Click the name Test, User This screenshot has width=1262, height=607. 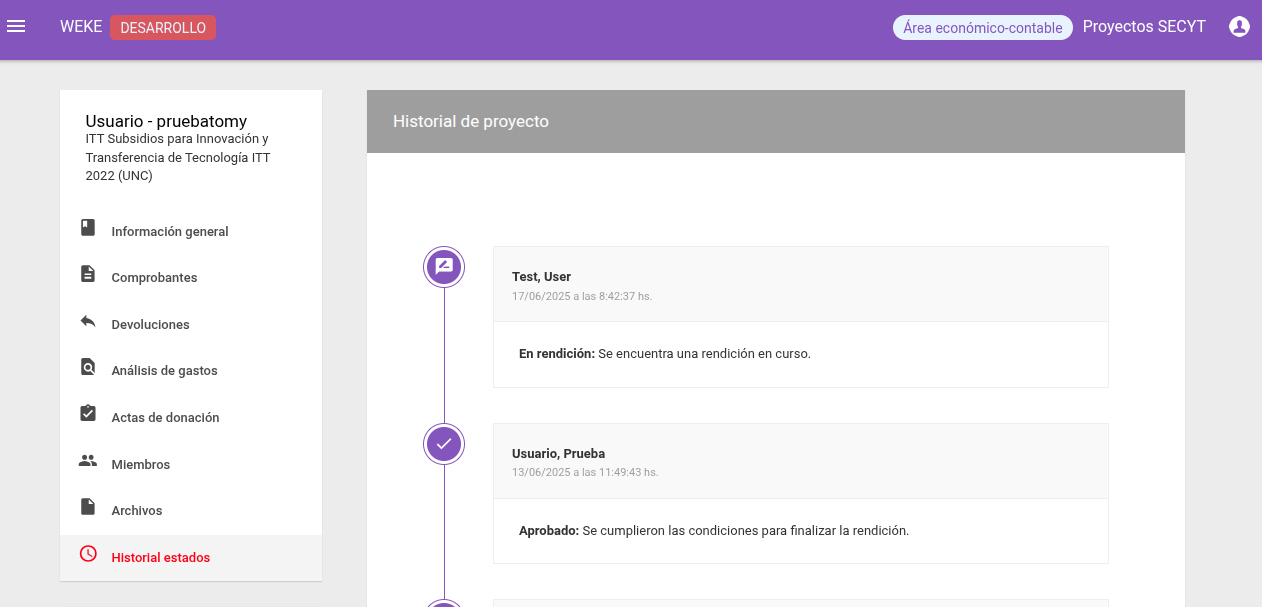point(541,276)
